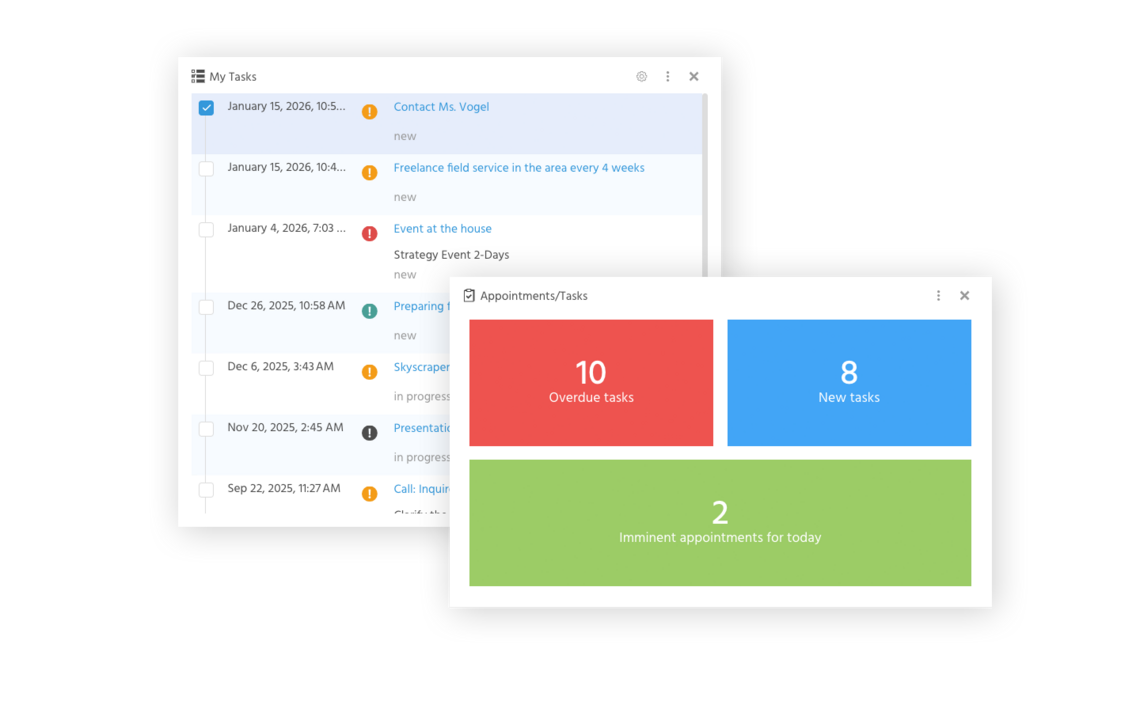Click dark priority icon on Nov 20 task
This screenshot has height=712, width=1140.
(x=369, y=433)
